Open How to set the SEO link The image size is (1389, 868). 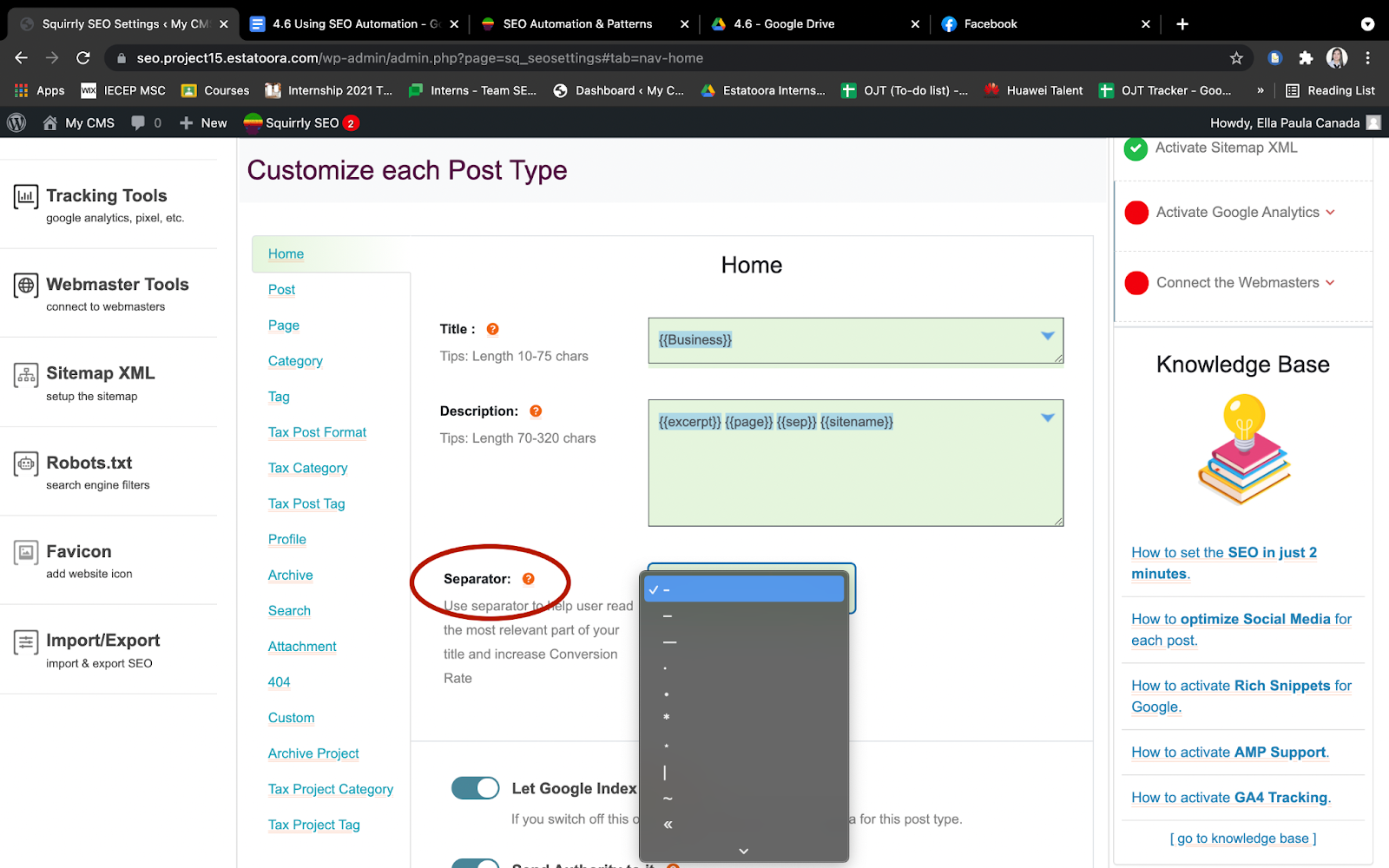pyautogui.click(x=1224, y=563)
